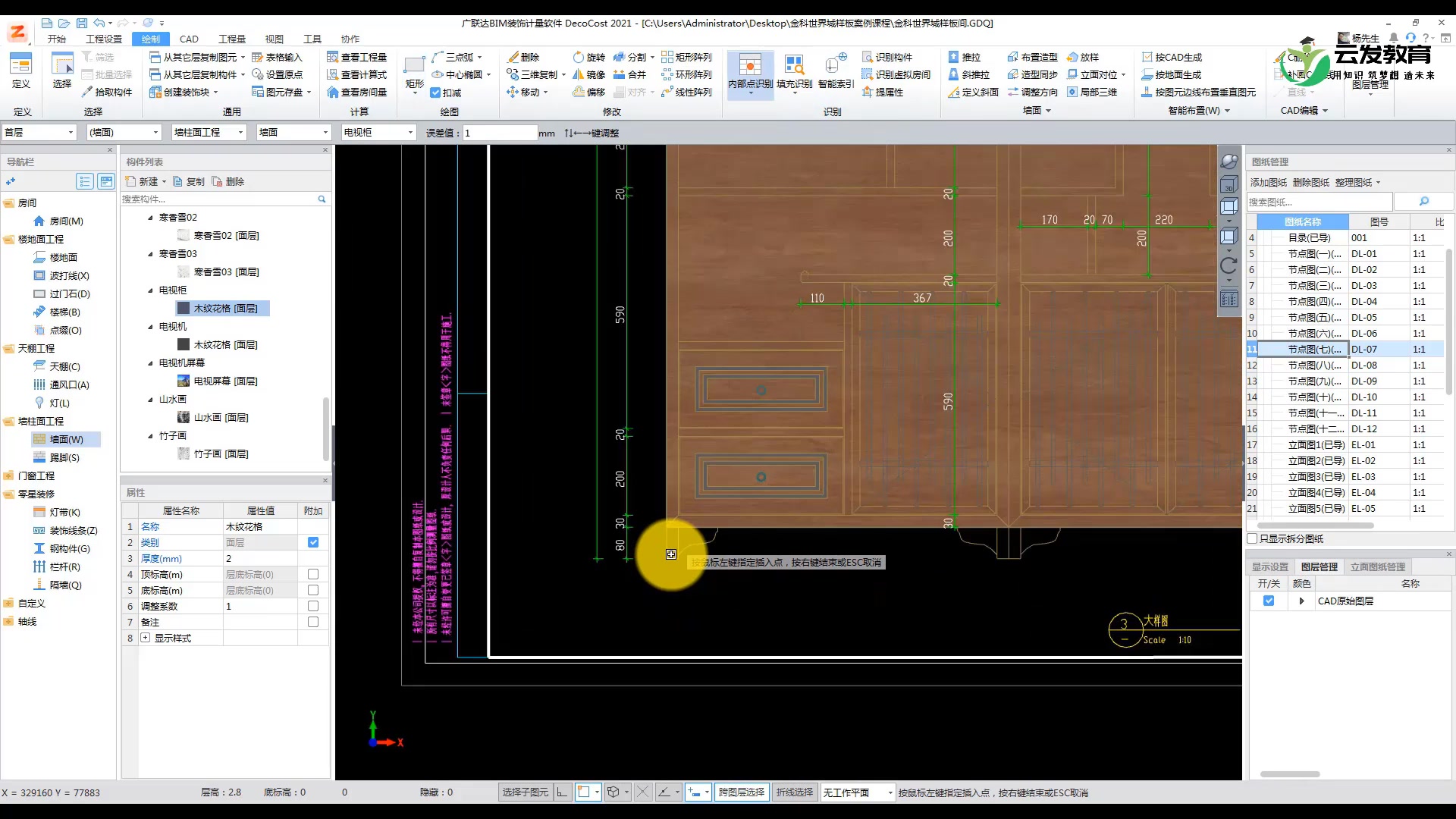This screenshot has height=819, width=1456.
Task: Toggle the 扣减 checkbox in ribbon
Action: click(x=435, y=93)
